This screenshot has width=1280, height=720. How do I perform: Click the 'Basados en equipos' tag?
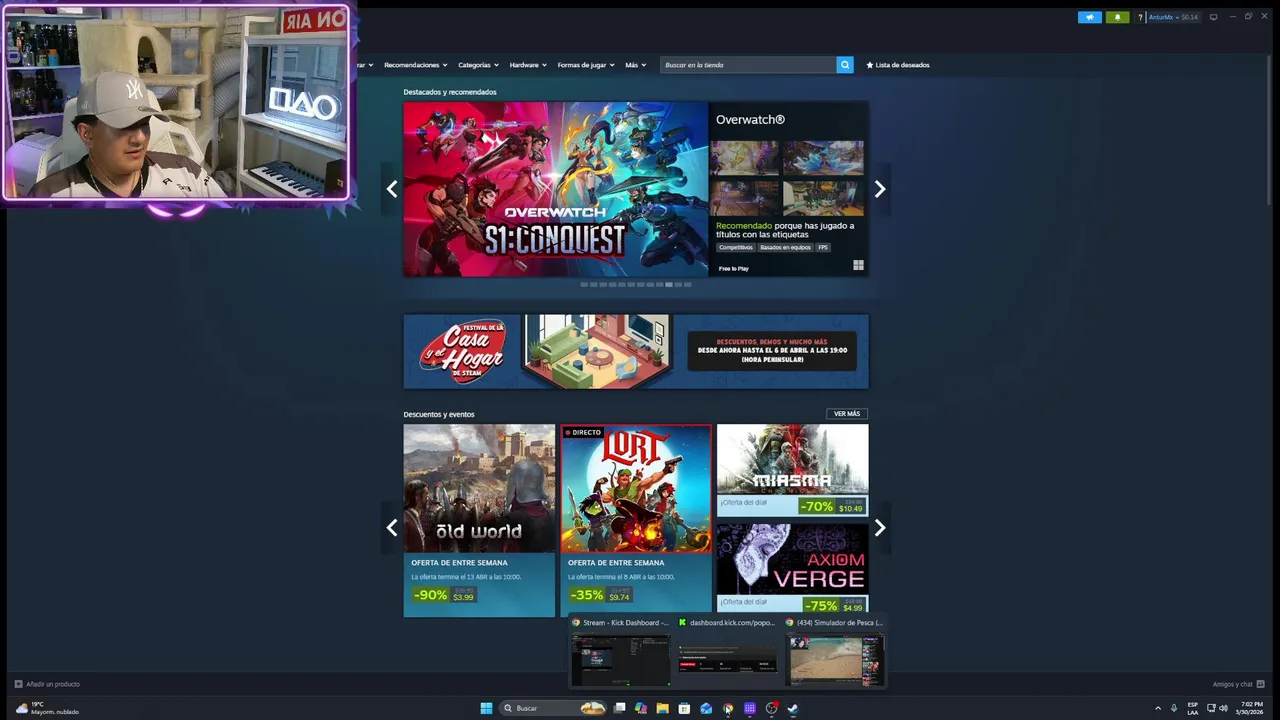pyautogui.click(x=785, y=247)
